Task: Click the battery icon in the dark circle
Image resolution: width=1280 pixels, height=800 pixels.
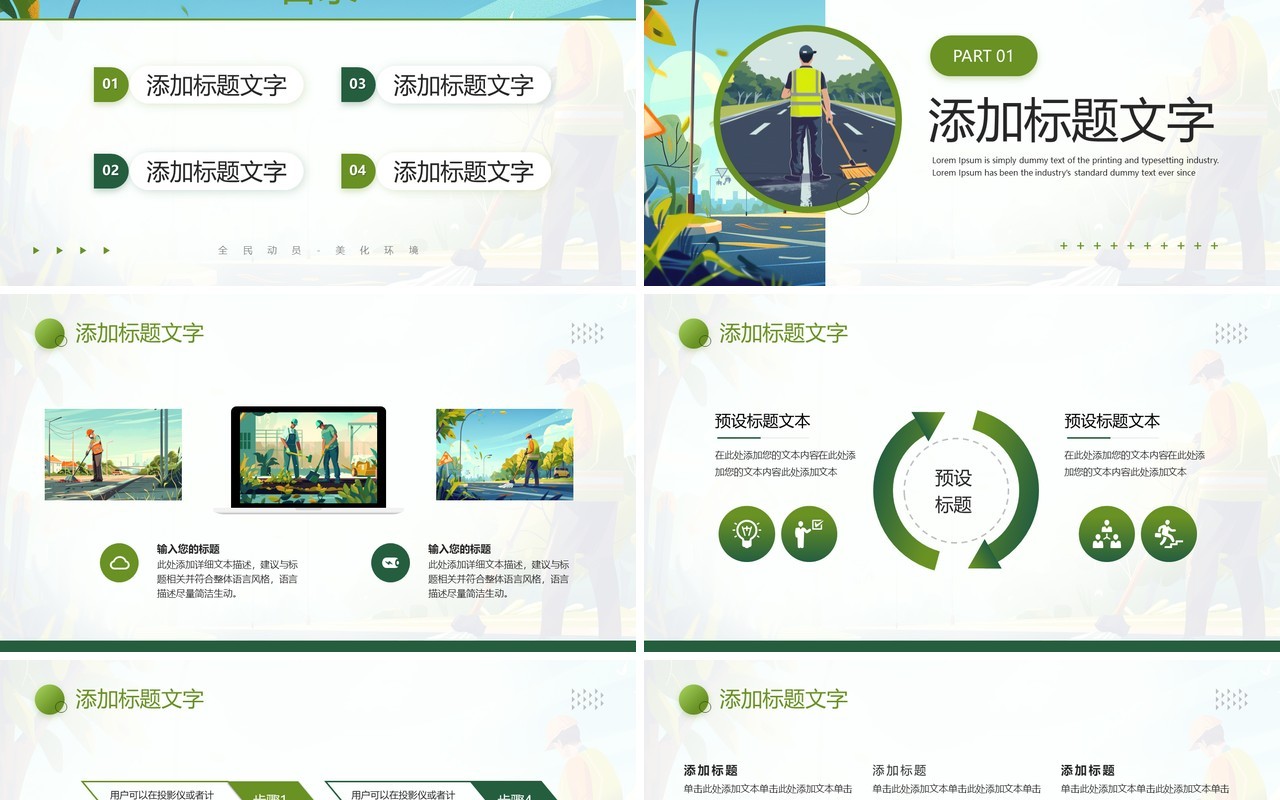Action: [390, 563]
